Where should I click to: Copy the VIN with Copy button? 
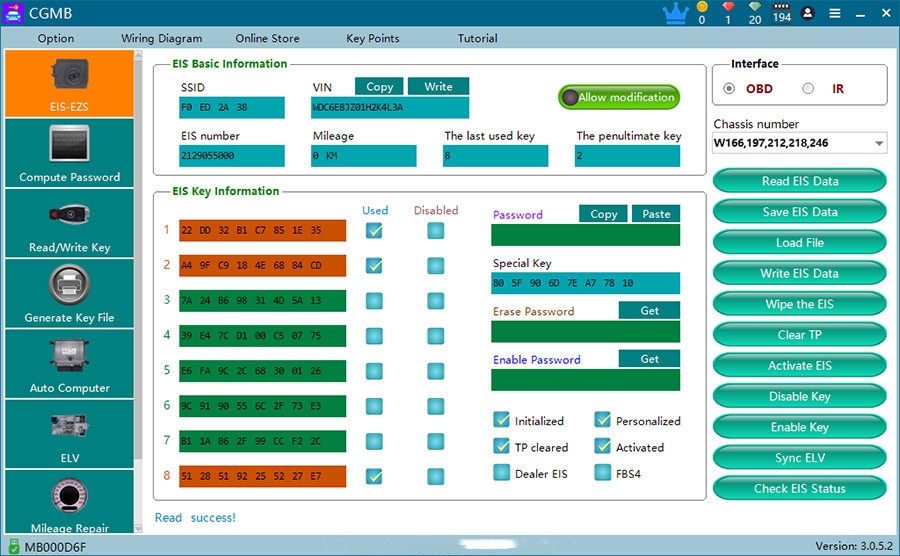pos(379,87)
